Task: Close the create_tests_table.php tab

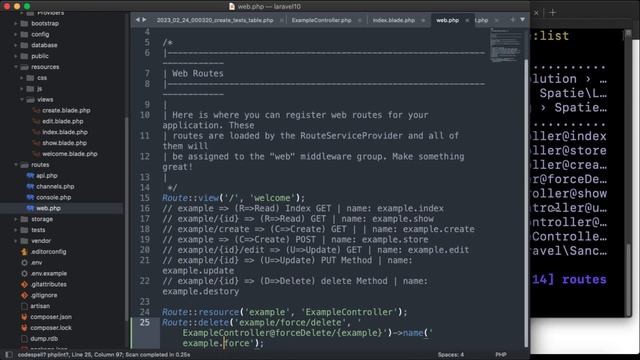Action: (282, 20)
